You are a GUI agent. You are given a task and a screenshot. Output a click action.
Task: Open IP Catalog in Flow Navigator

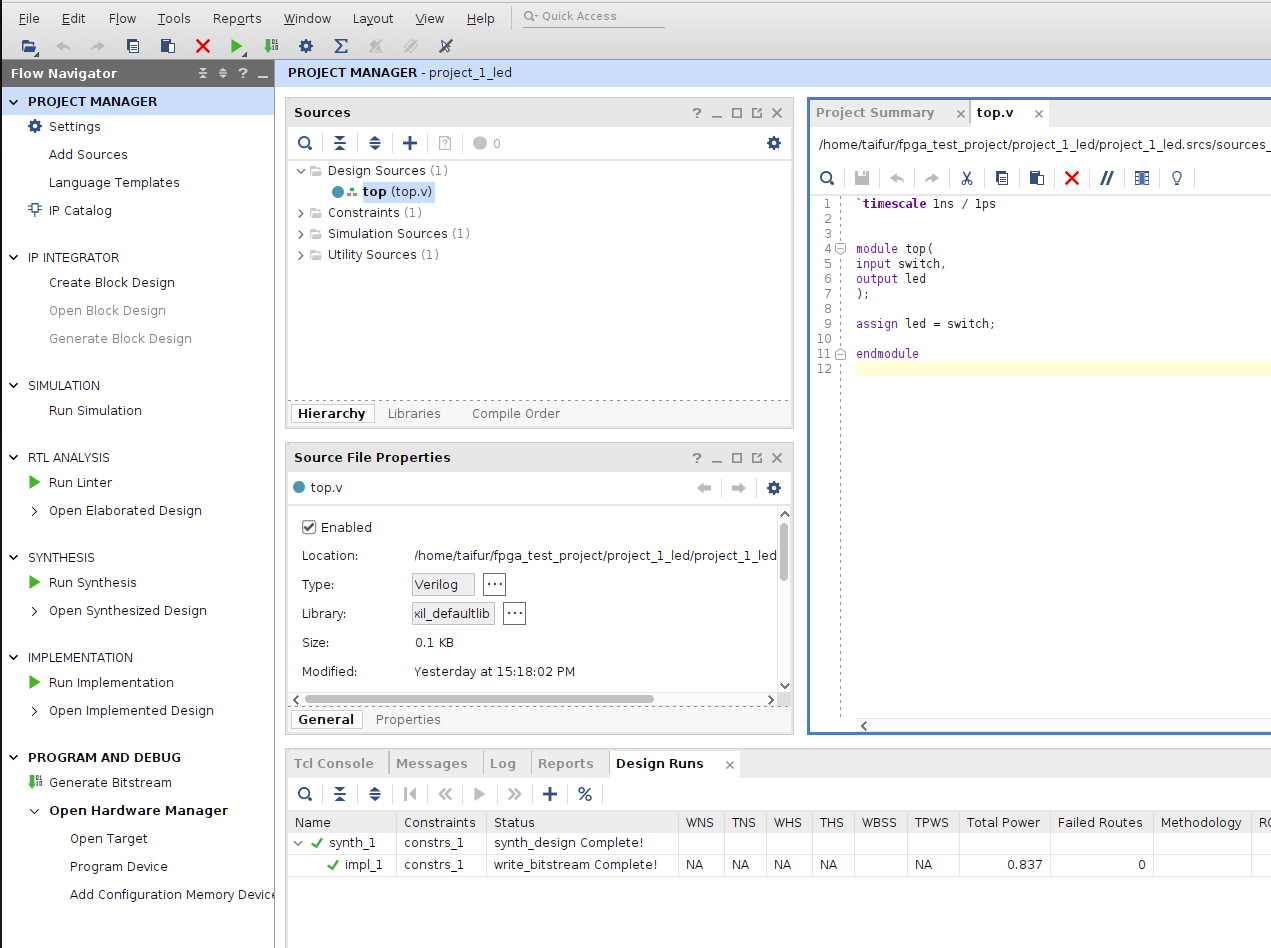point(80,210)
